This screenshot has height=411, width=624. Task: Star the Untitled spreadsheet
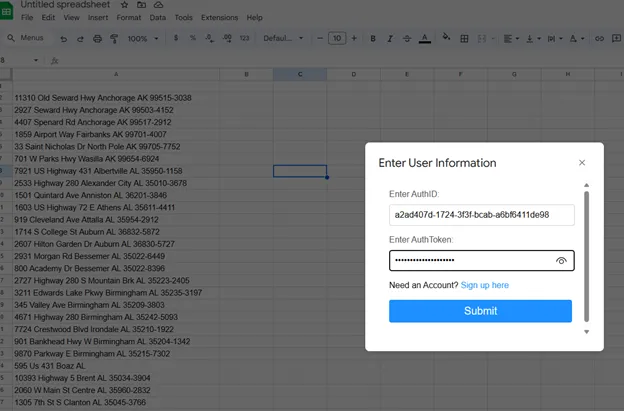click(125, 5)
